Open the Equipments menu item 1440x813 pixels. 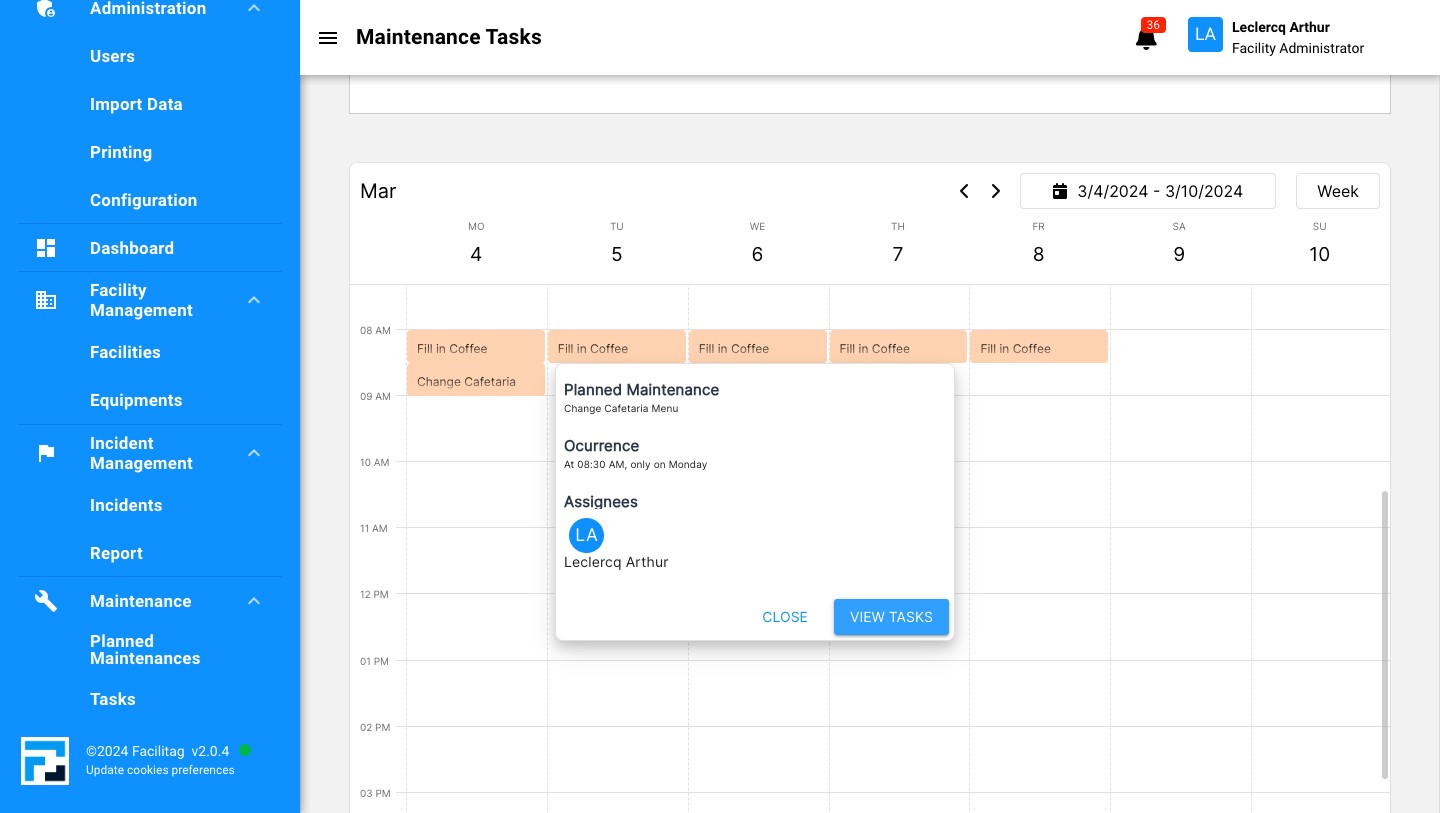(136, 400)
